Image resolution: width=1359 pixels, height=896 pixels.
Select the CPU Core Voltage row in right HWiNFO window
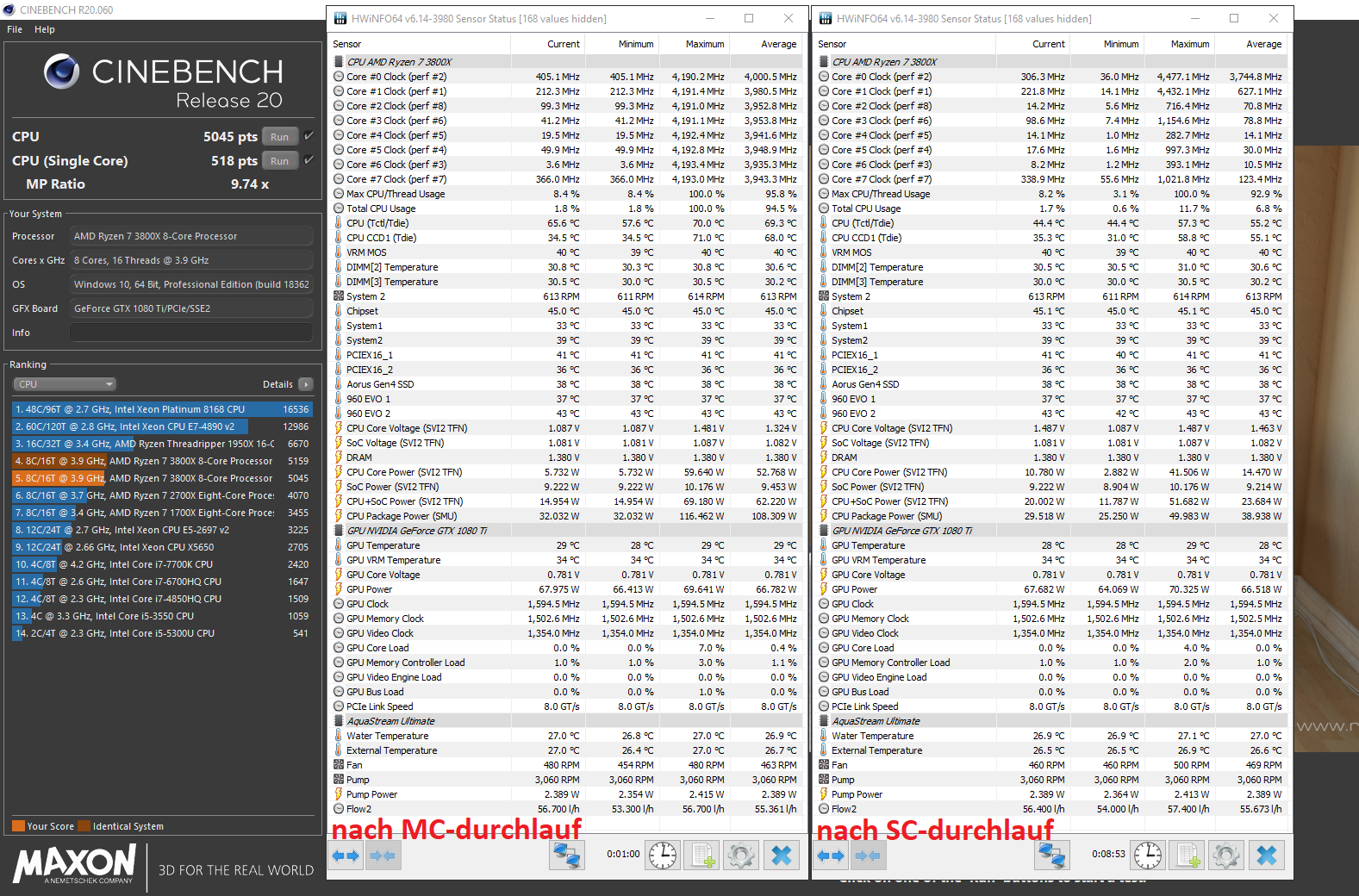(1050, 428)
